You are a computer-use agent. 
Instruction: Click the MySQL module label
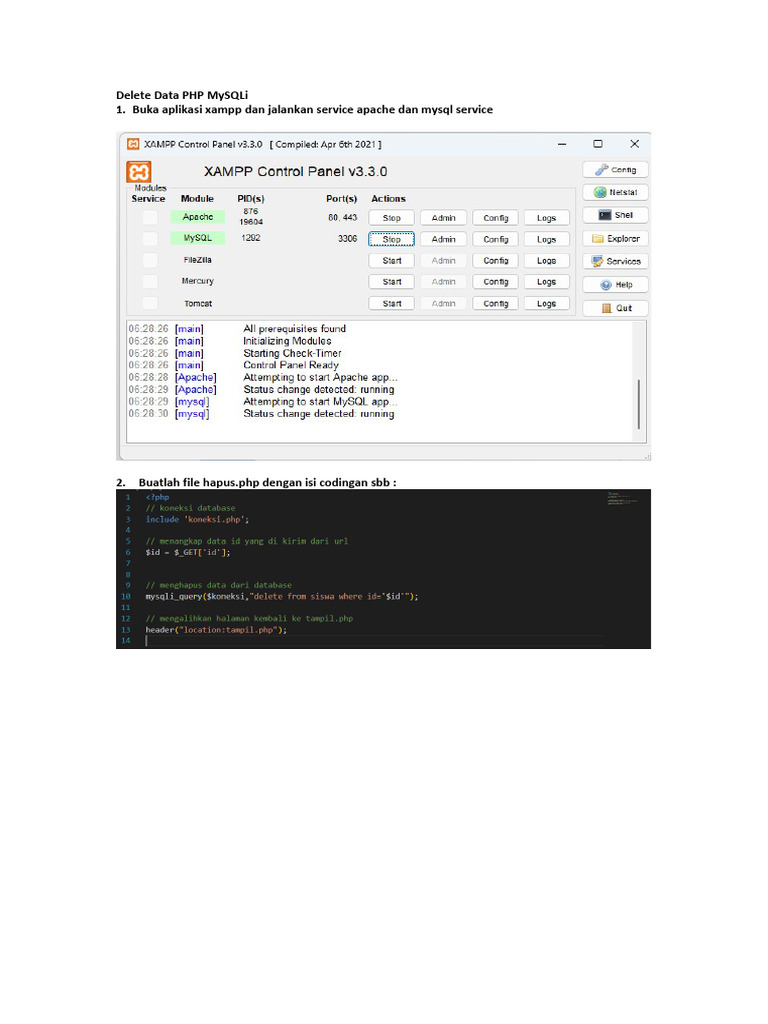pyautogui.click(x=197, y=238)
